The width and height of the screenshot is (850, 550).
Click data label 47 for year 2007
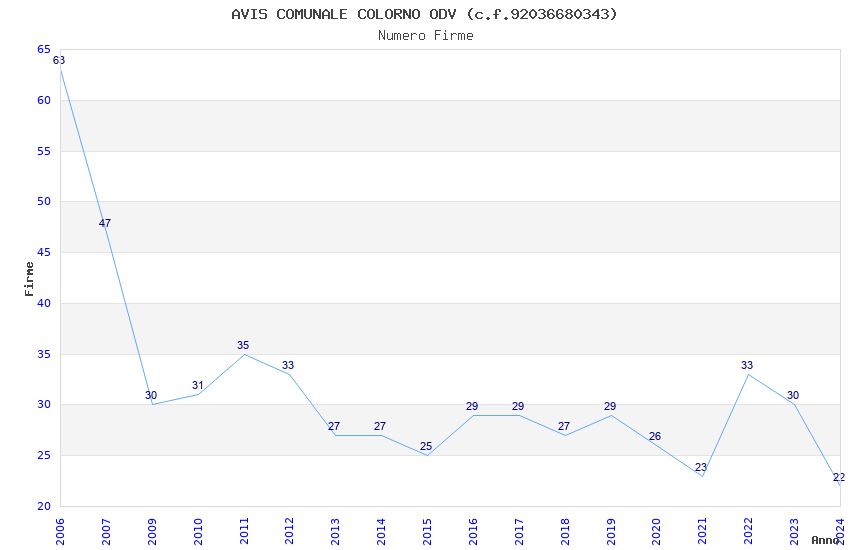(x=105, y=223)
